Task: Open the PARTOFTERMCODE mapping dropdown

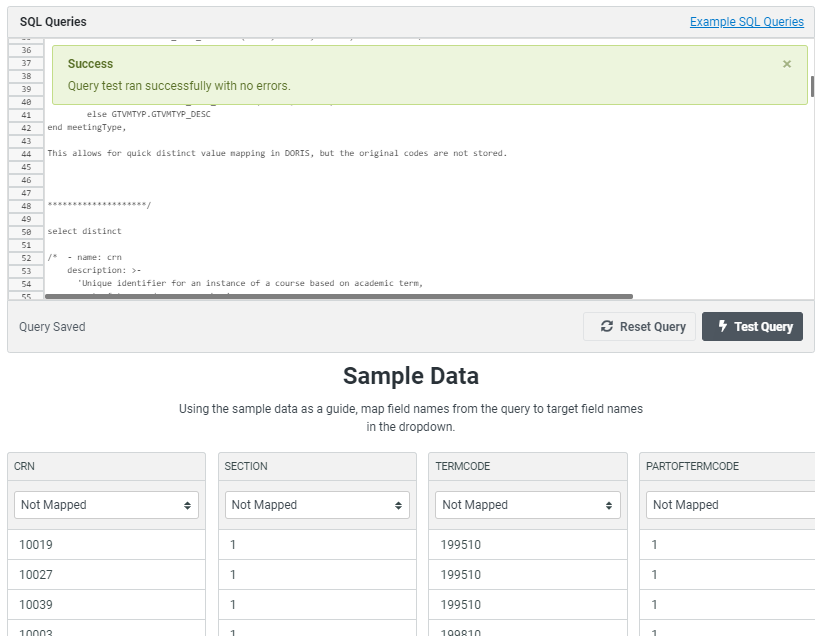Action: (731, 505)
